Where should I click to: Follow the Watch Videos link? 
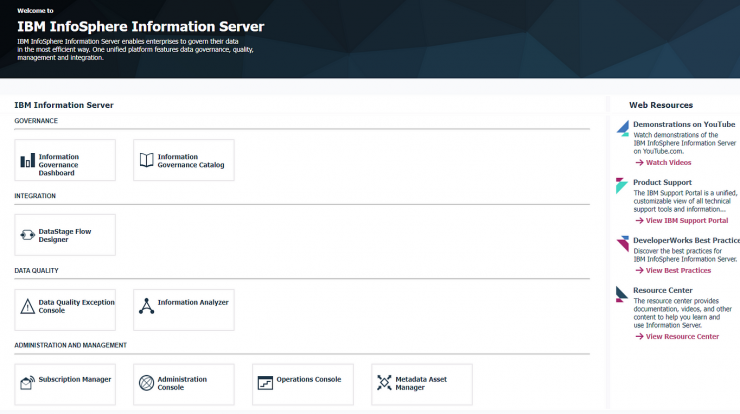(668, 162)
